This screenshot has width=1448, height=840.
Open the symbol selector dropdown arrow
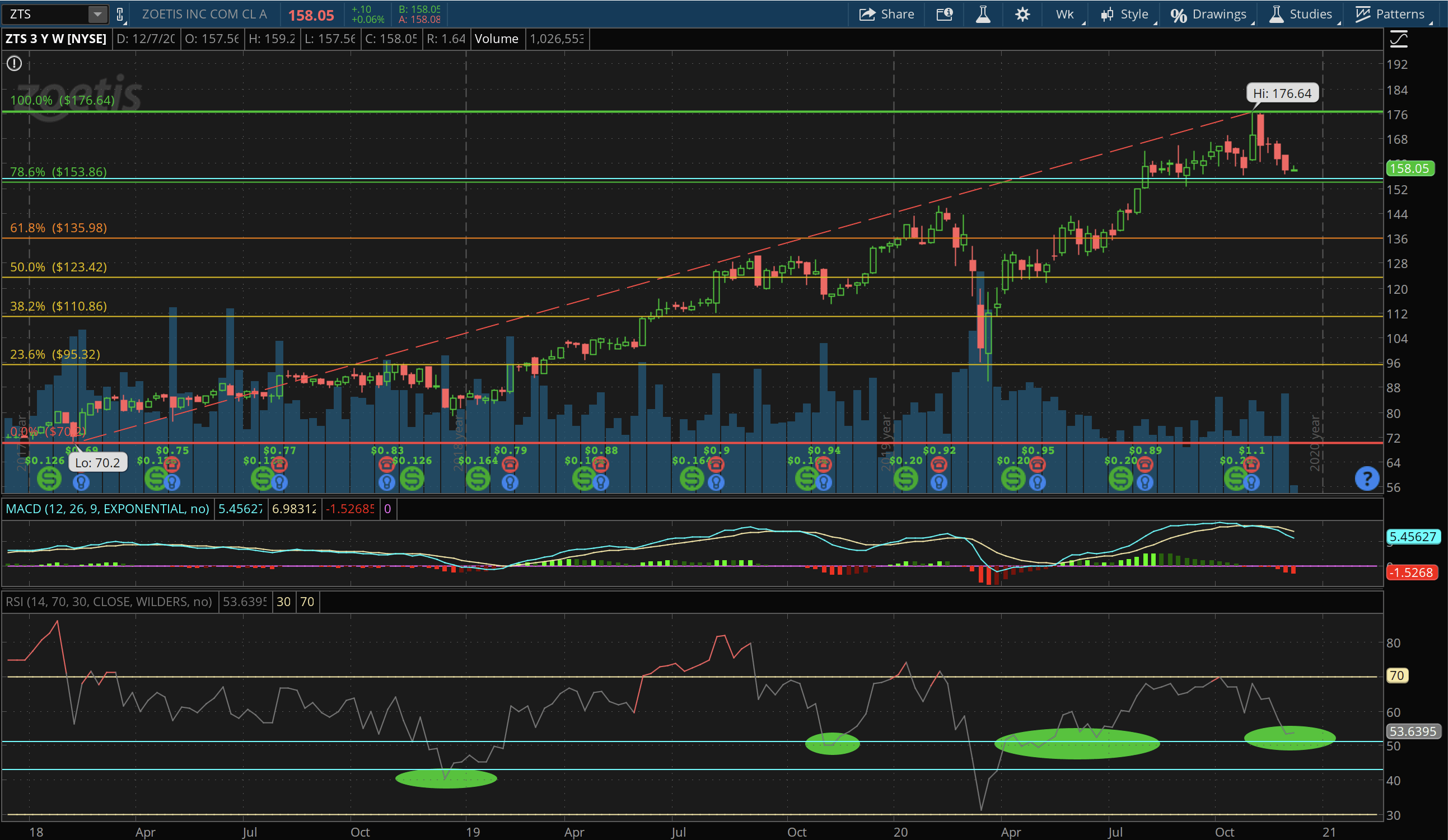coord(98,14)
